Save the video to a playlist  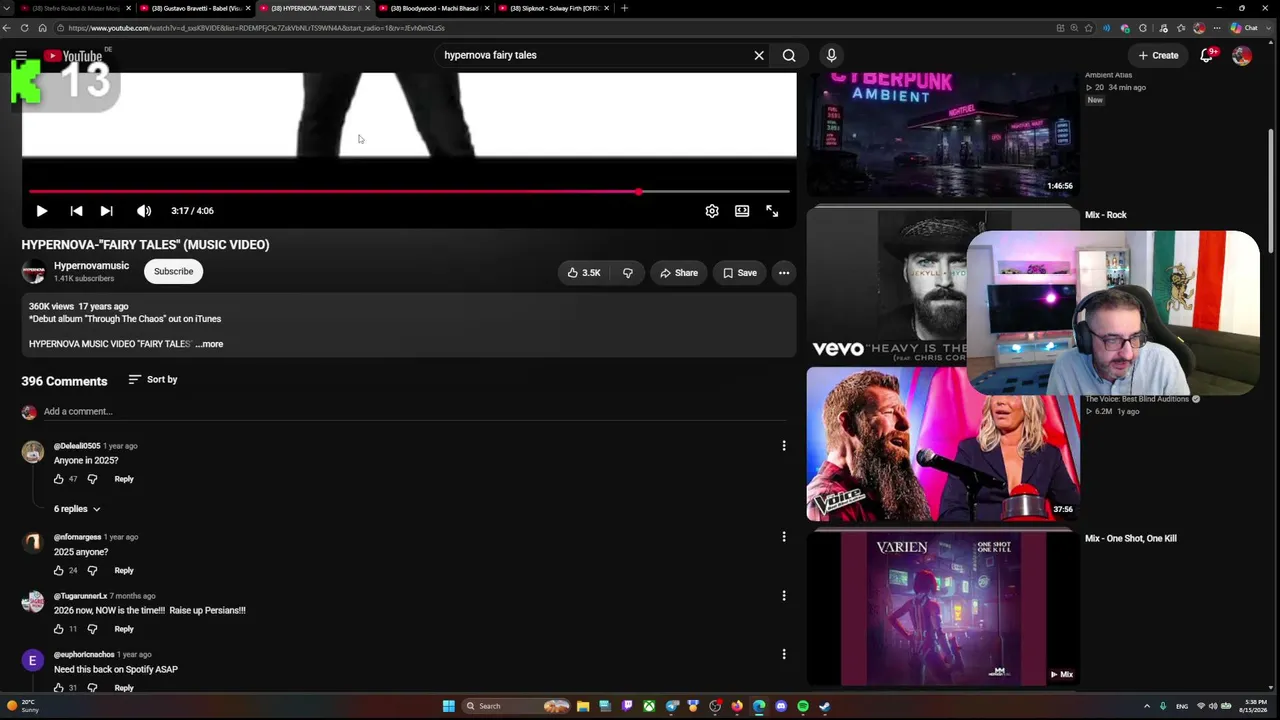[740, 273]
